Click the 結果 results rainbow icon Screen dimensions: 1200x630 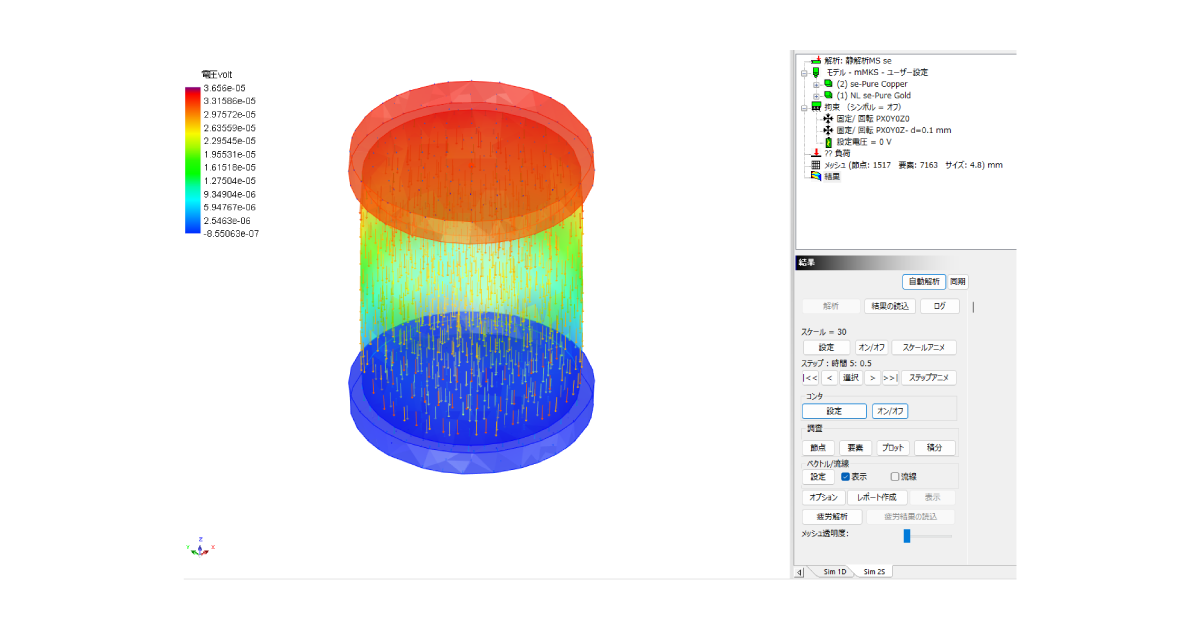tap(816, 176)
